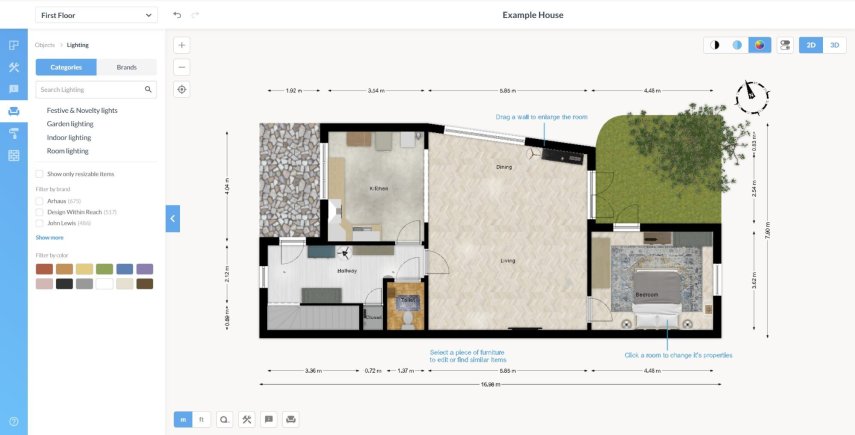Screen dimensions: 855x435
Task: Select the Living room label
Action: pos(508,261)
